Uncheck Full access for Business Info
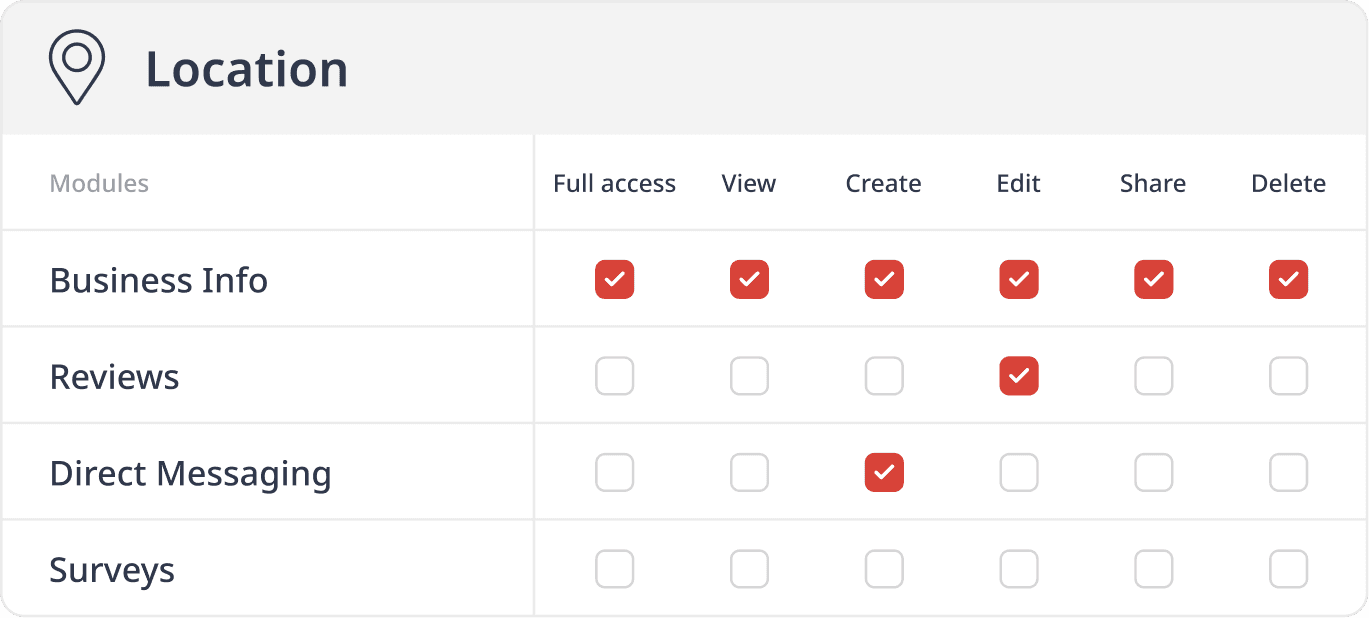Image resolution: width=1369 pixels, height=618 pixels. tap(614, 280)
